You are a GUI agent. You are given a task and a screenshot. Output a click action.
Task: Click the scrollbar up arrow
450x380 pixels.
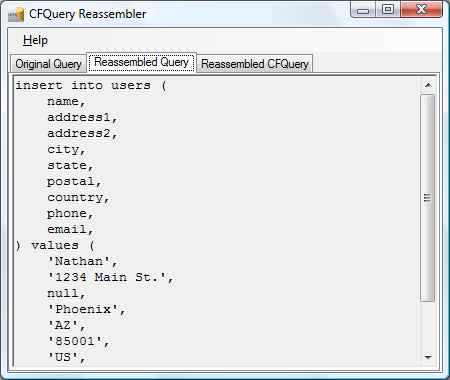pos(428,85)
